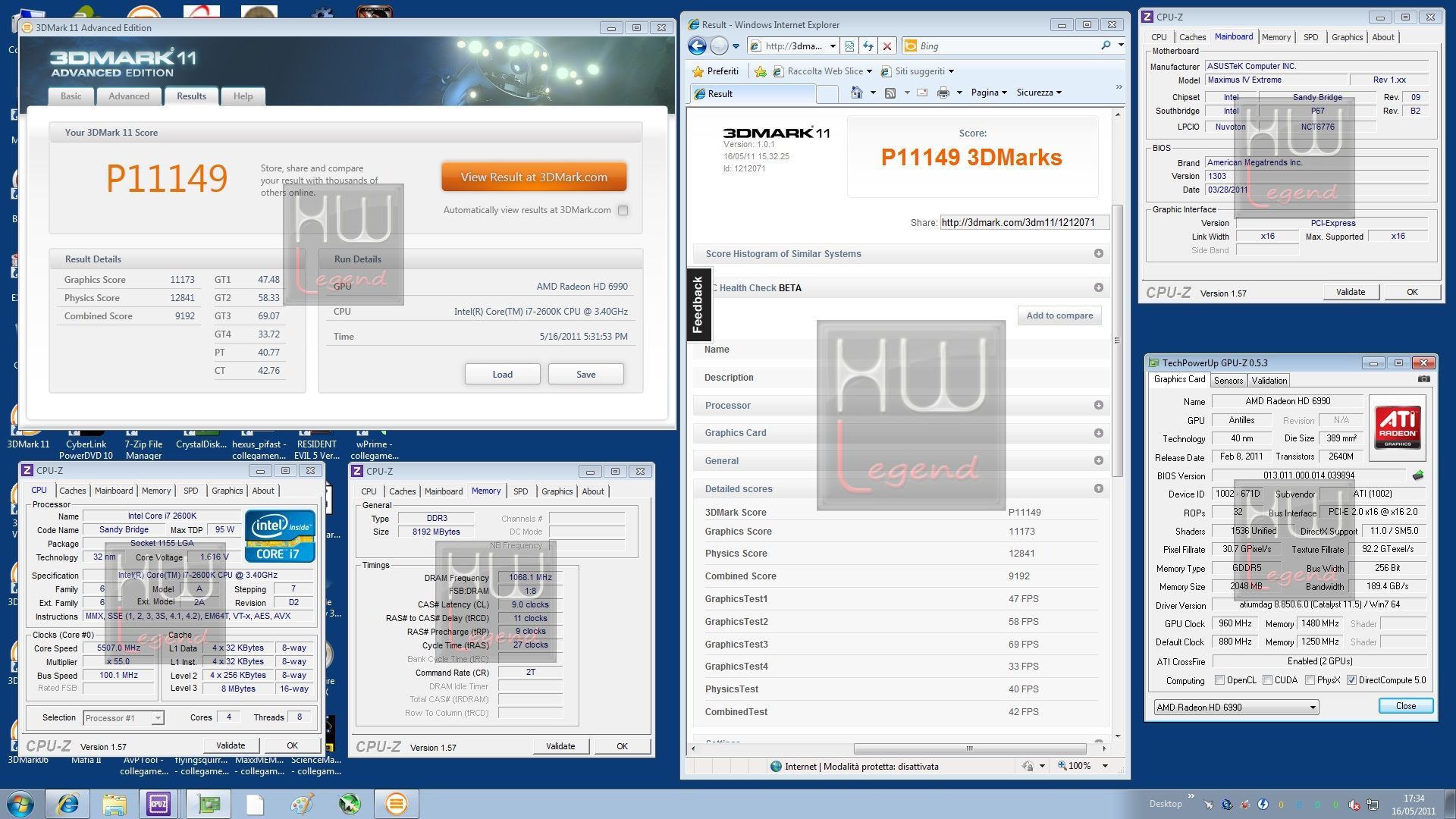Screen dimensions: 1456x819
Task: Click the muted volume tray icon
Action: pyautogui.click(x=1354, y=805)
